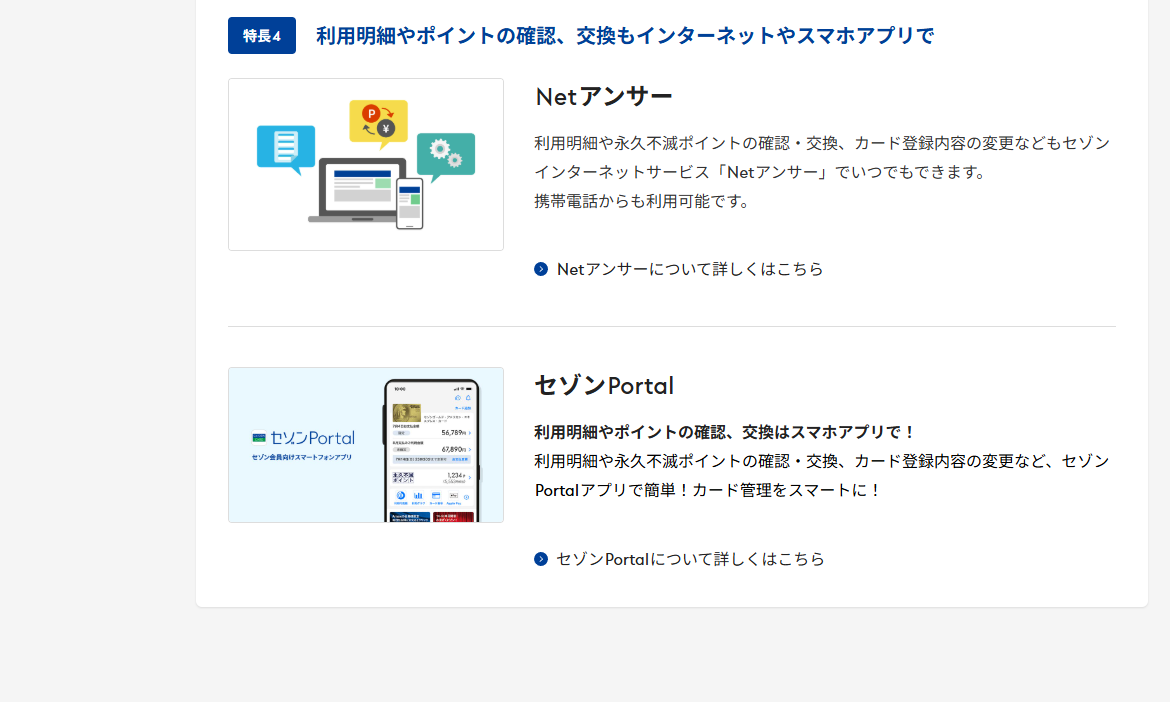Click the text インターネットサービス「Netアンサー」でいつでもできます。

[760, 172]
